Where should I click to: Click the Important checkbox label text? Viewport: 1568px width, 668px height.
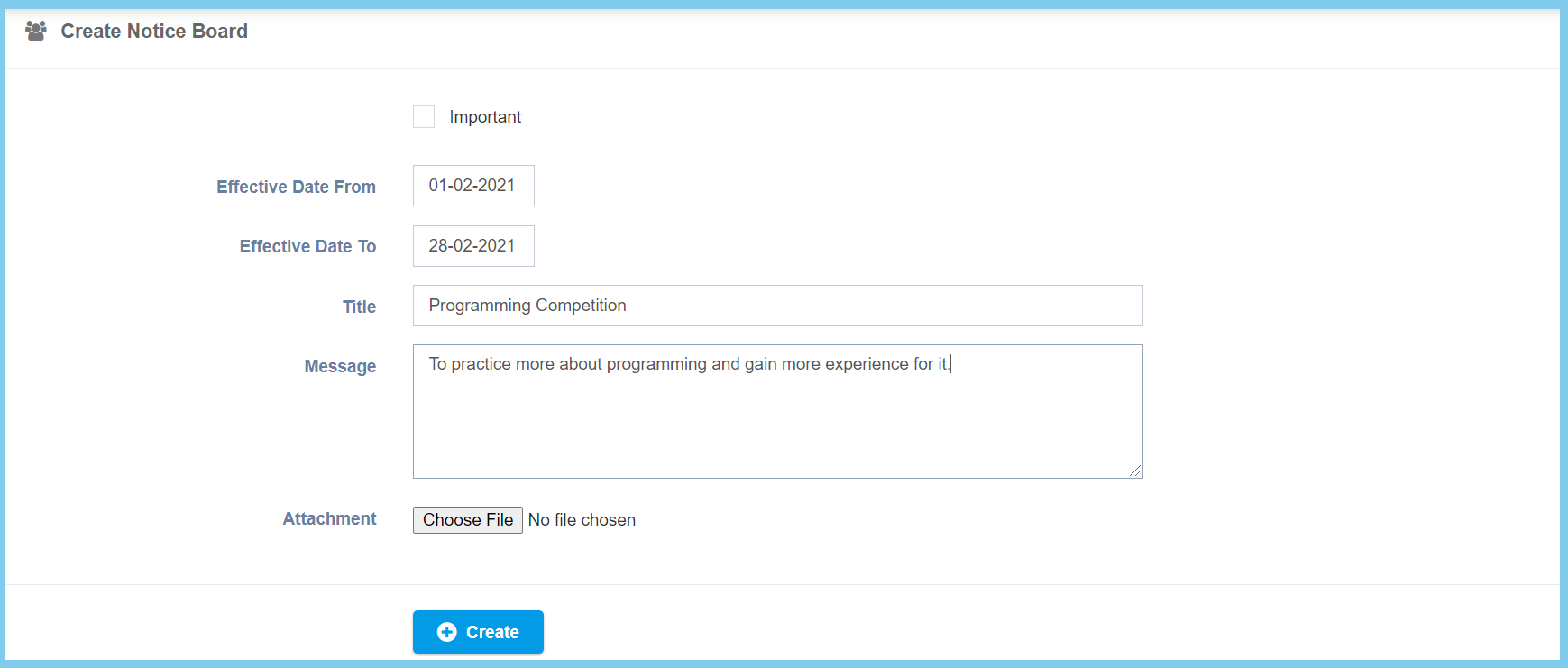[x=485, y=117]
